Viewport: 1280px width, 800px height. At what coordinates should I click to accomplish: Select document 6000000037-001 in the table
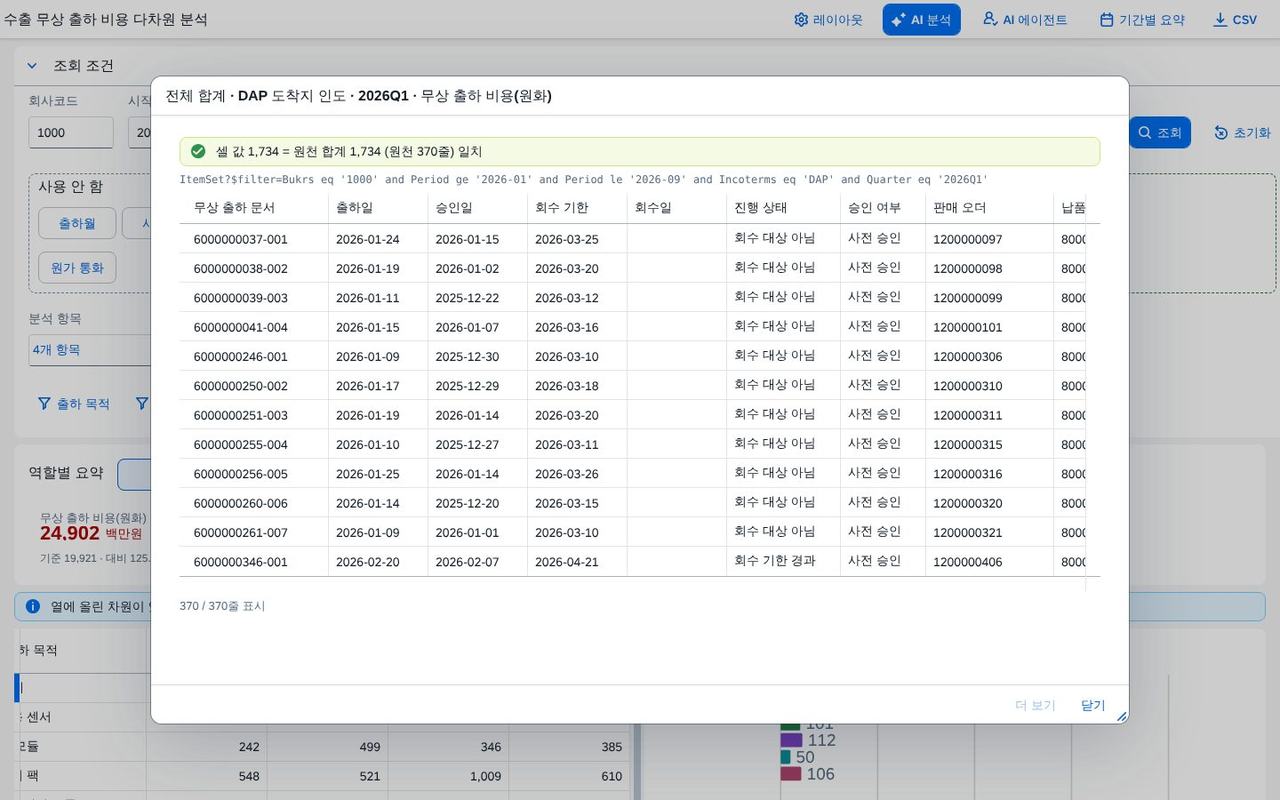[241, 239]
